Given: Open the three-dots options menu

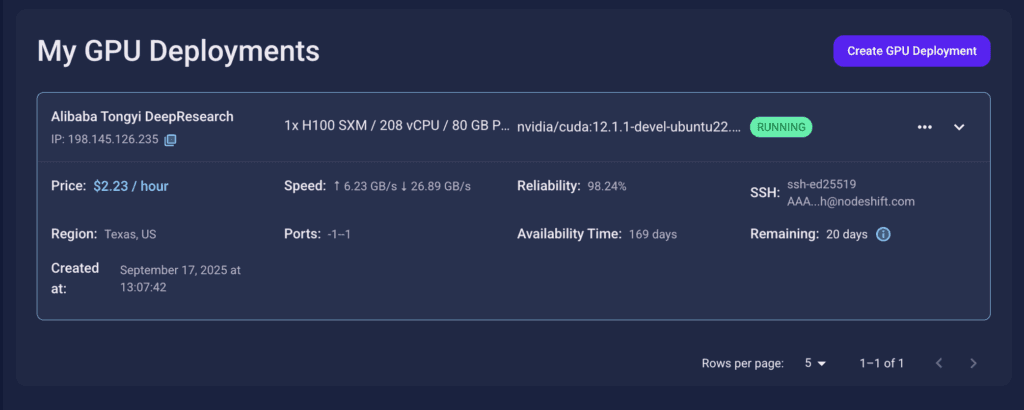Looking at the screenshot, I should point(925,127).
